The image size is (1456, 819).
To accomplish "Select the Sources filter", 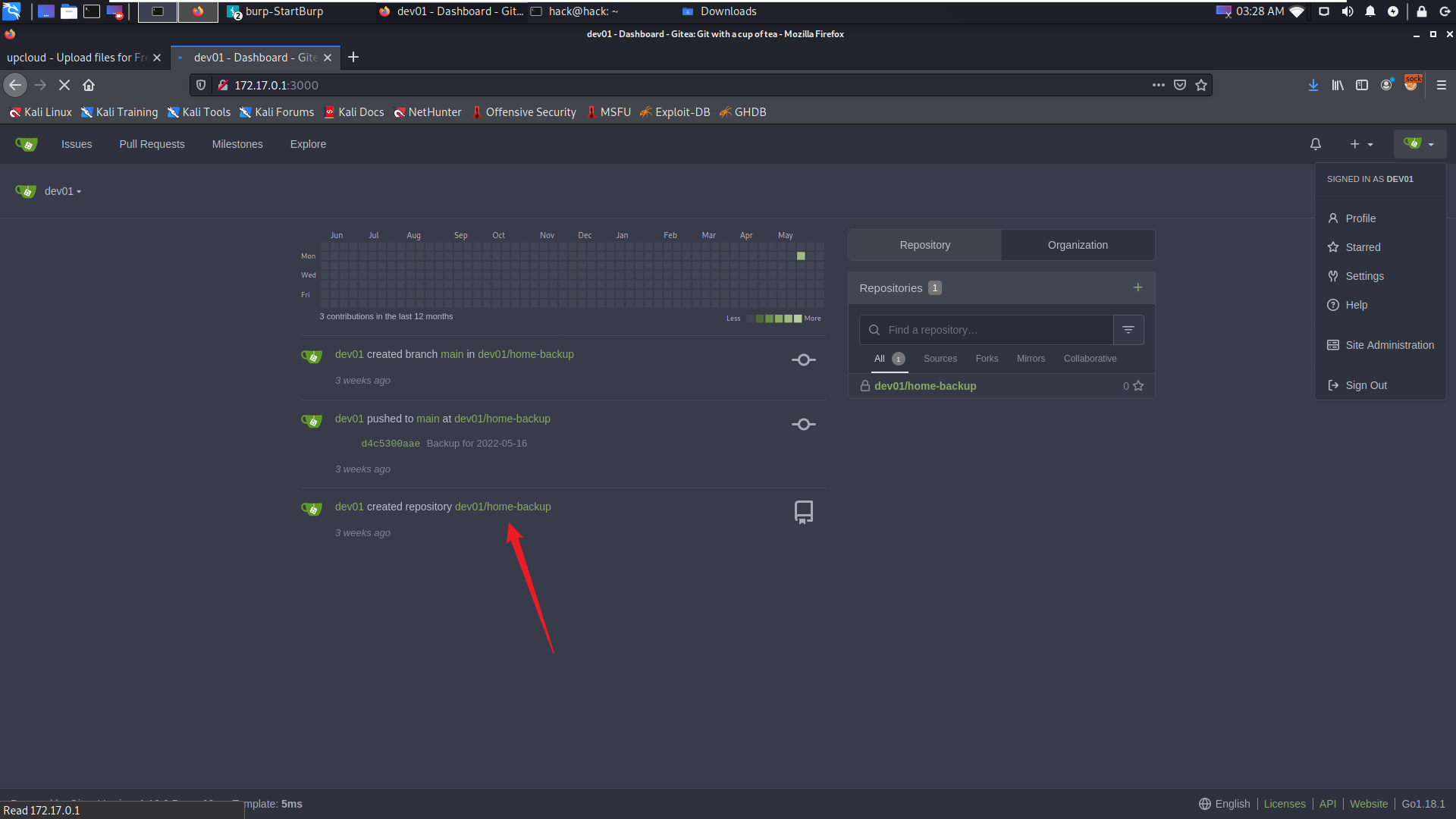I will pyautogui.click(x=940, y=359).
